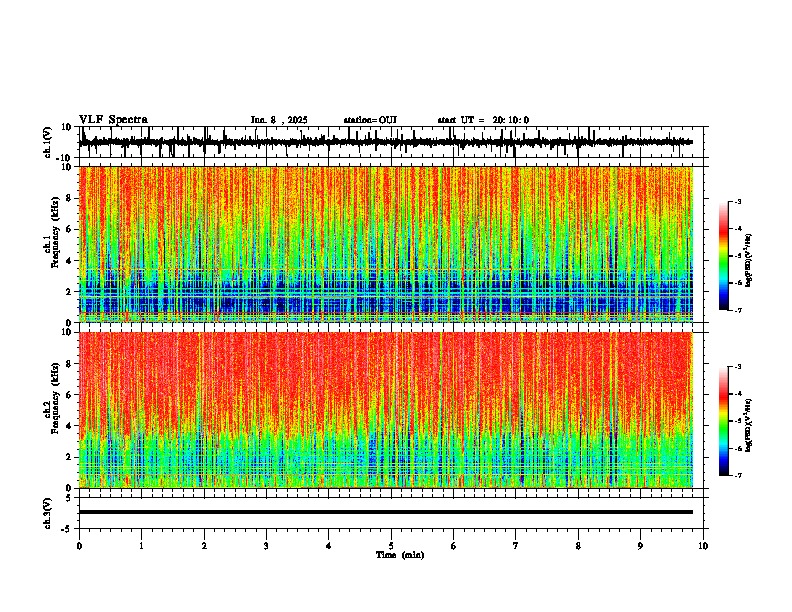The height and width of the screenshot is (612, 792).
Task: Click the ch.1 colorbar unit label
Action: pos(749,260)
